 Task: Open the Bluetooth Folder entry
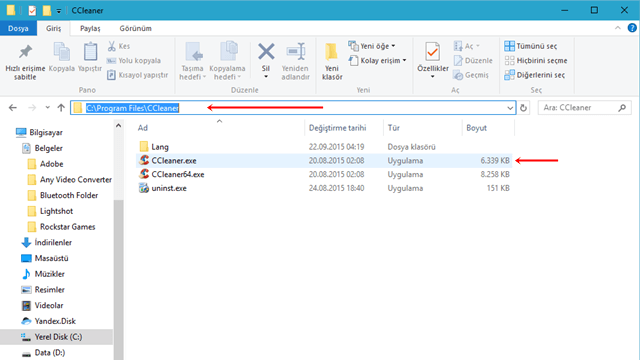click(69, 195)
